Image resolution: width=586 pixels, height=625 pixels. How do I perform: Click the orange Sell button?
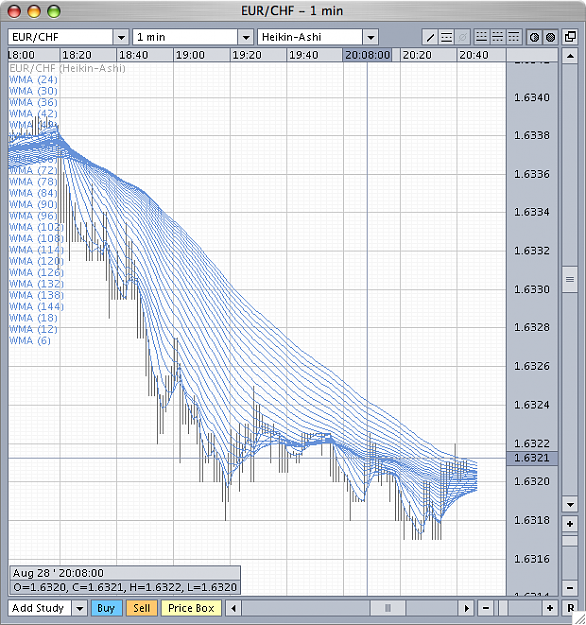click(x=142, y=608)
